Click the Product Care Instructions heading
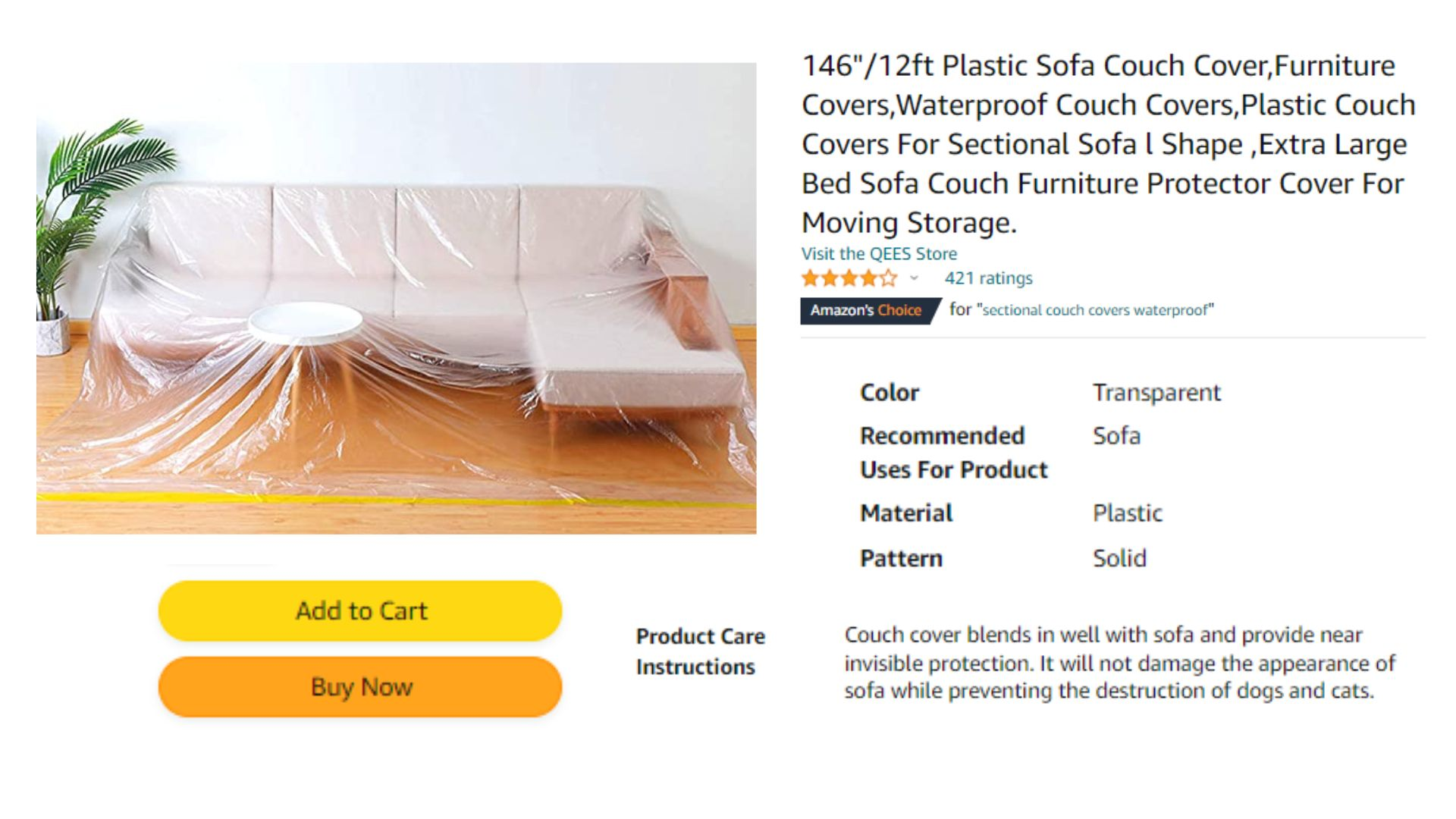Viewport: 1456px width, 819px height. [701, 651]
